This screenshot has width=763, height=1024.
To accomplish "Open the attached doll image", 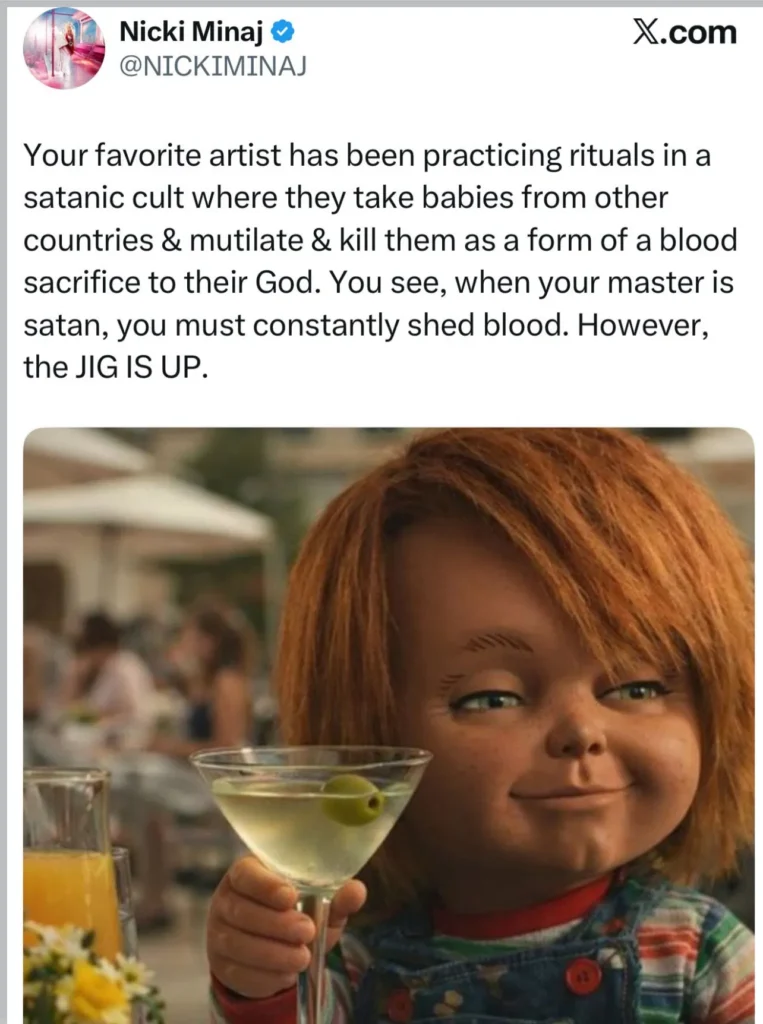I will pyautogui.click(x=389, y=725).
